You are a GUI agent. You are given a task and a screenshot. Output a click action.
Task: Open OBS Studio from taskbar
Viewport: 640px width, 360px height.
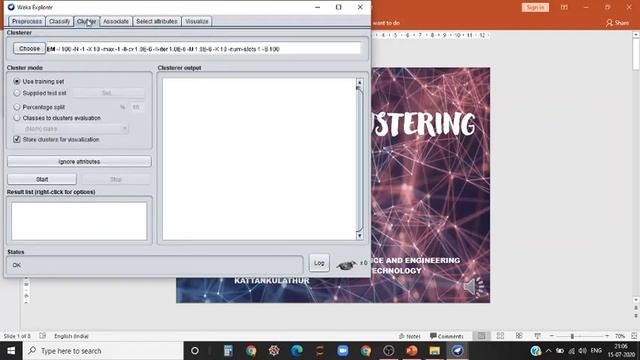(389, 351)
